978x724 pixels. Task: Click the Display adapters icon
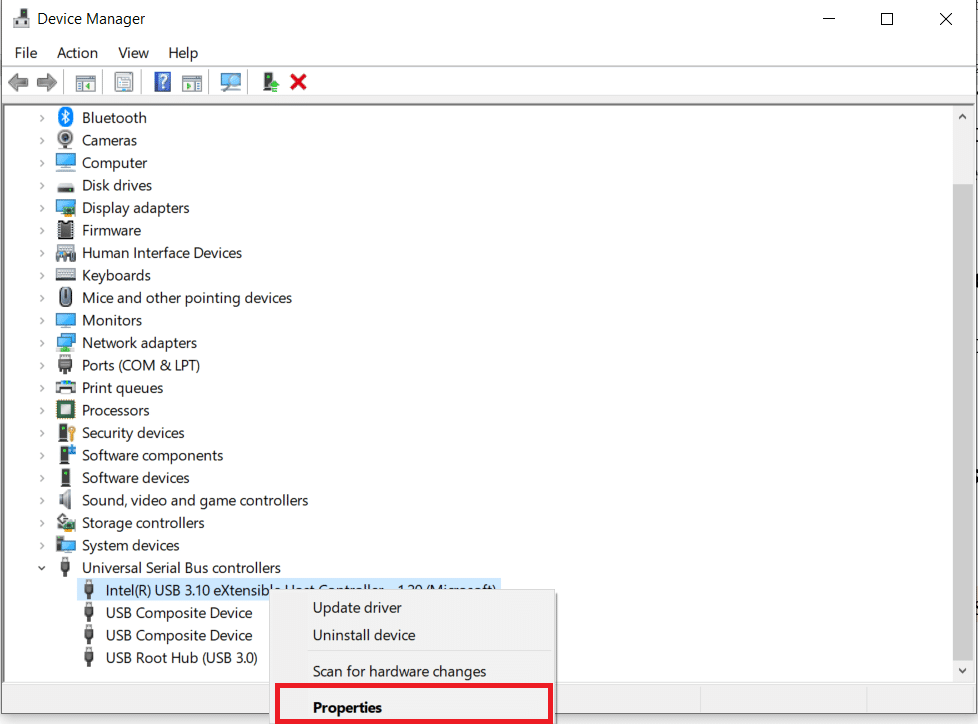coord(65,208)
